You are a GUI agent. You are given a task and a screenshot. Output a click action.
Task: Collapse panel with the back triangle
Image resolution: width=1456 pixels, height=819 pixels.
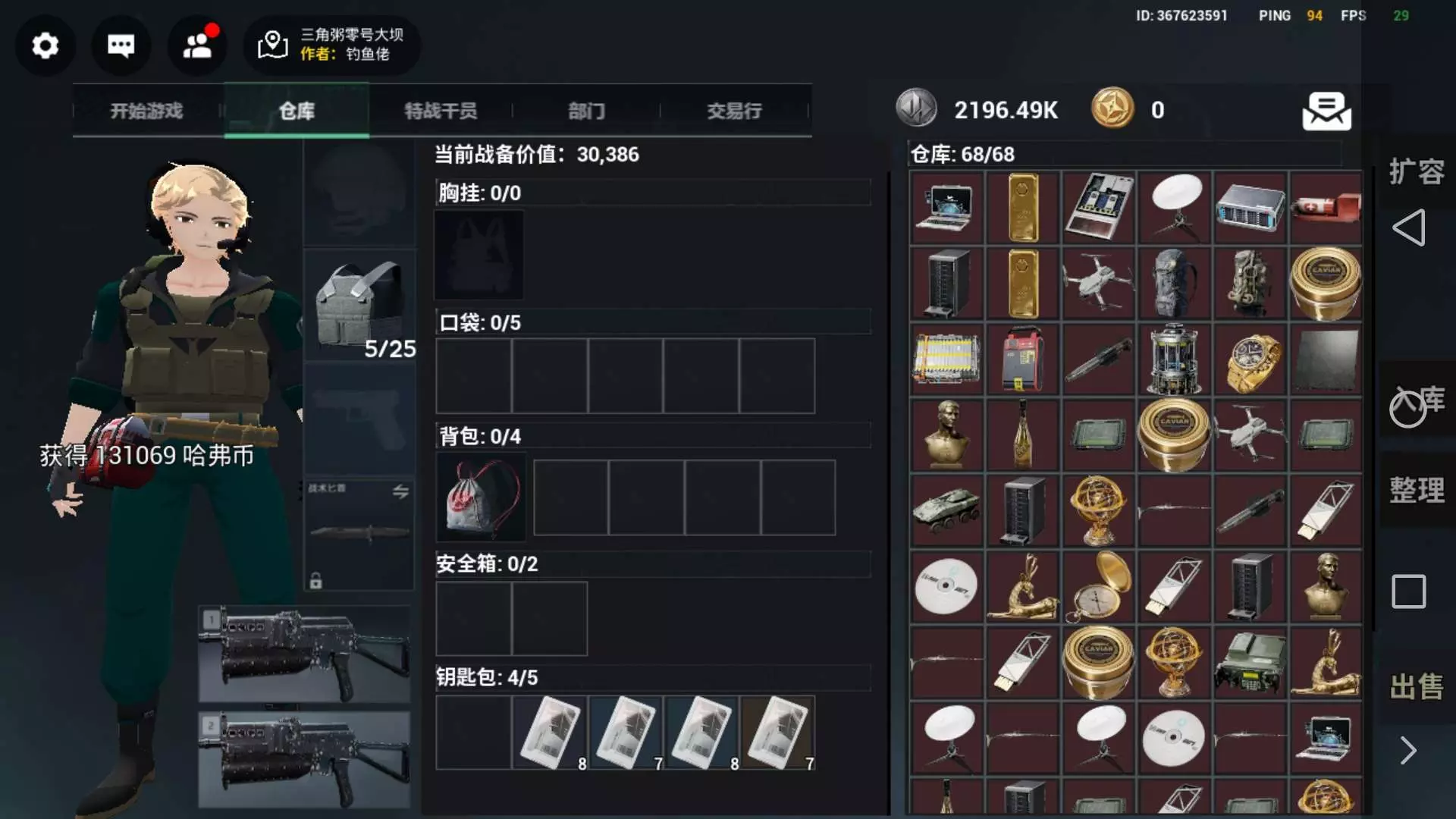(1409, 227)
